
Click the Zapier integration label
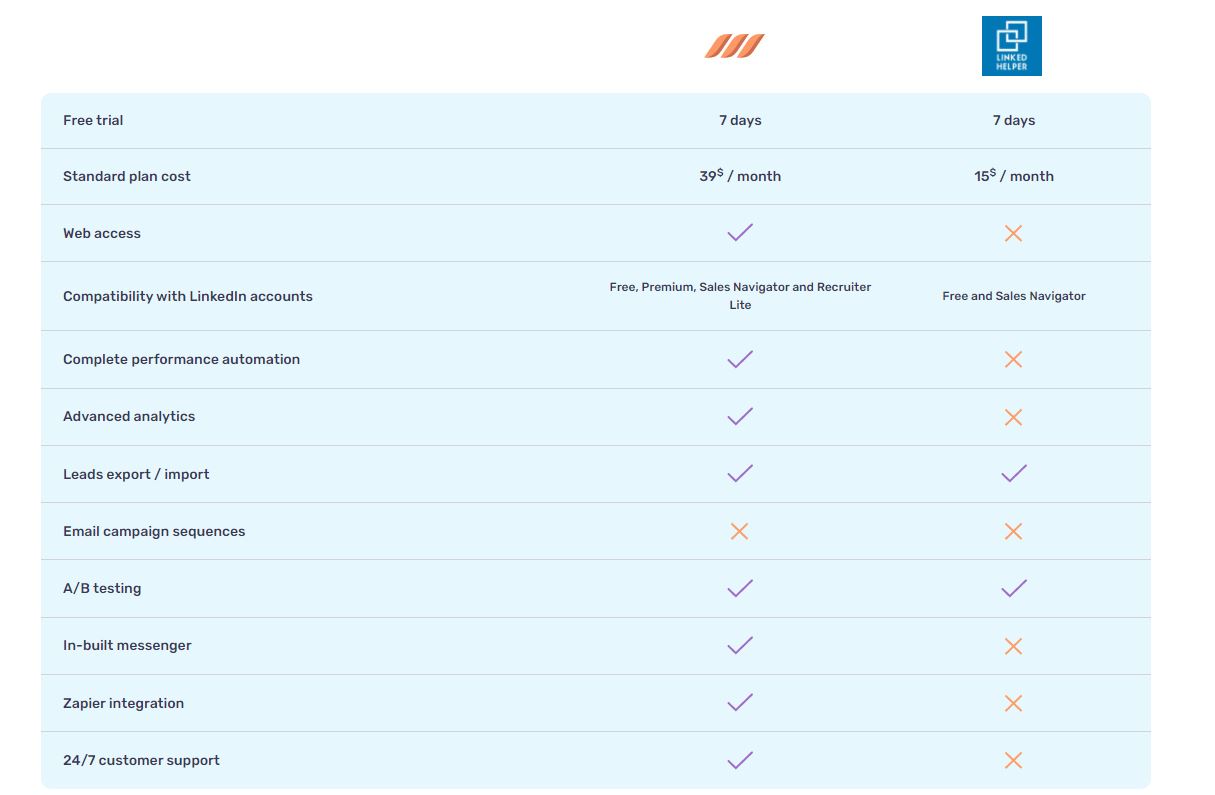(124, 703)
